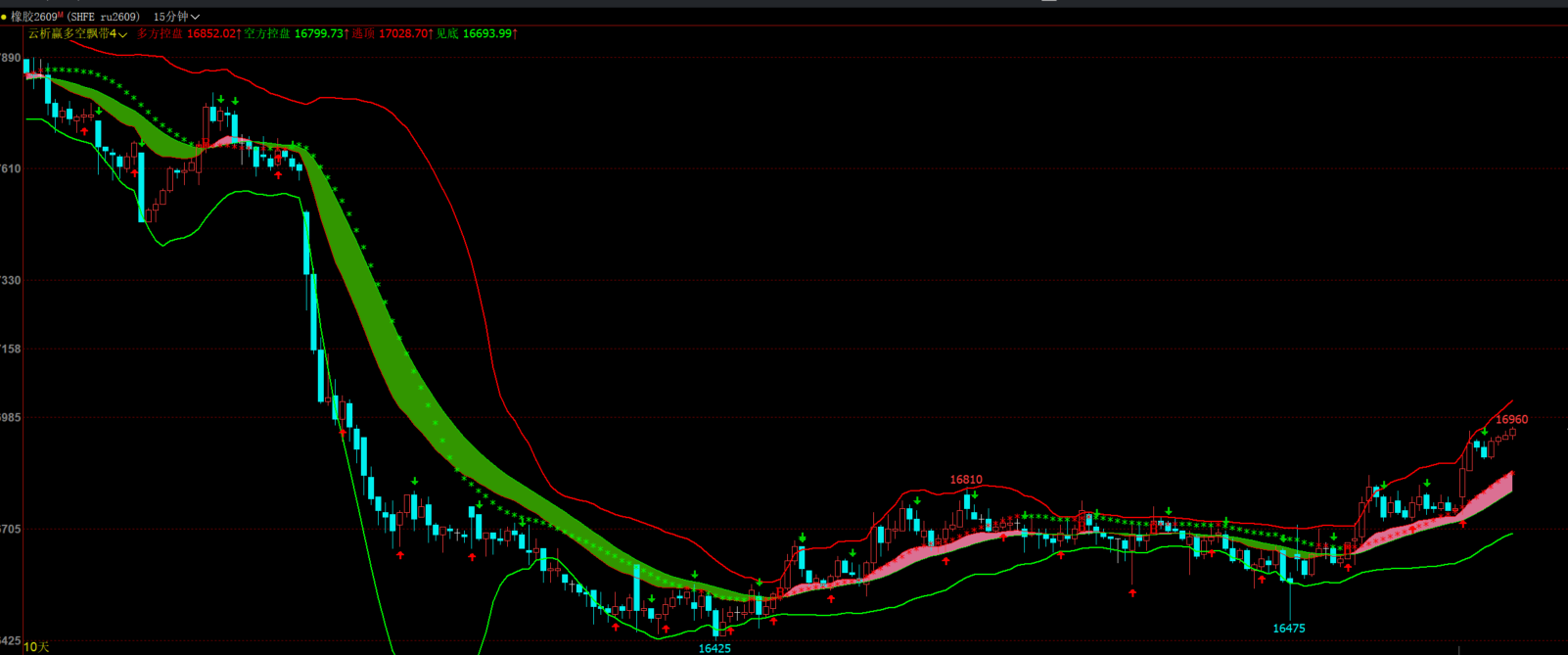Click the yellow dot beside 橡胶2609
Screen dimensions: 1568x655
[4, 17]
